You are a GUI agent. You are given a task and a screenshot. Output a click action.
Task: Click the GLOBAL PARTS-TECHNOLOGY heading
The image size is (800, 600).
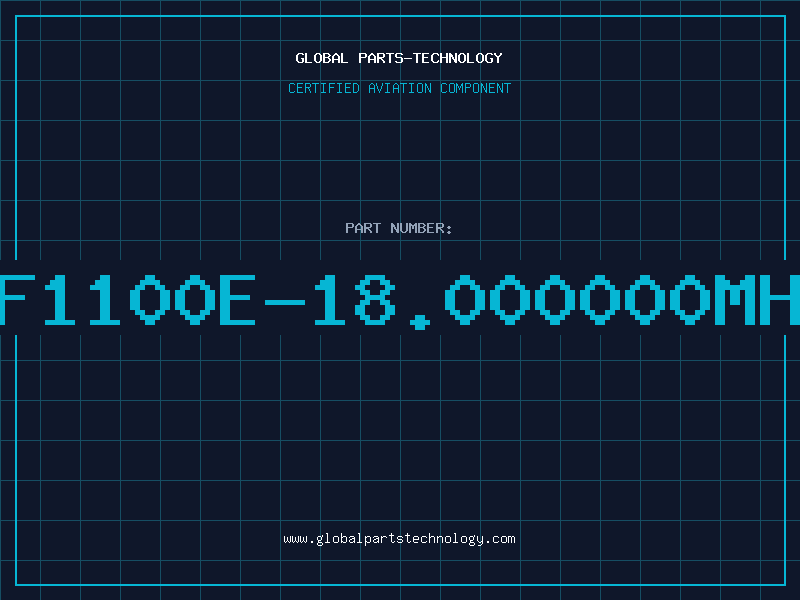[x=399, y=58]
